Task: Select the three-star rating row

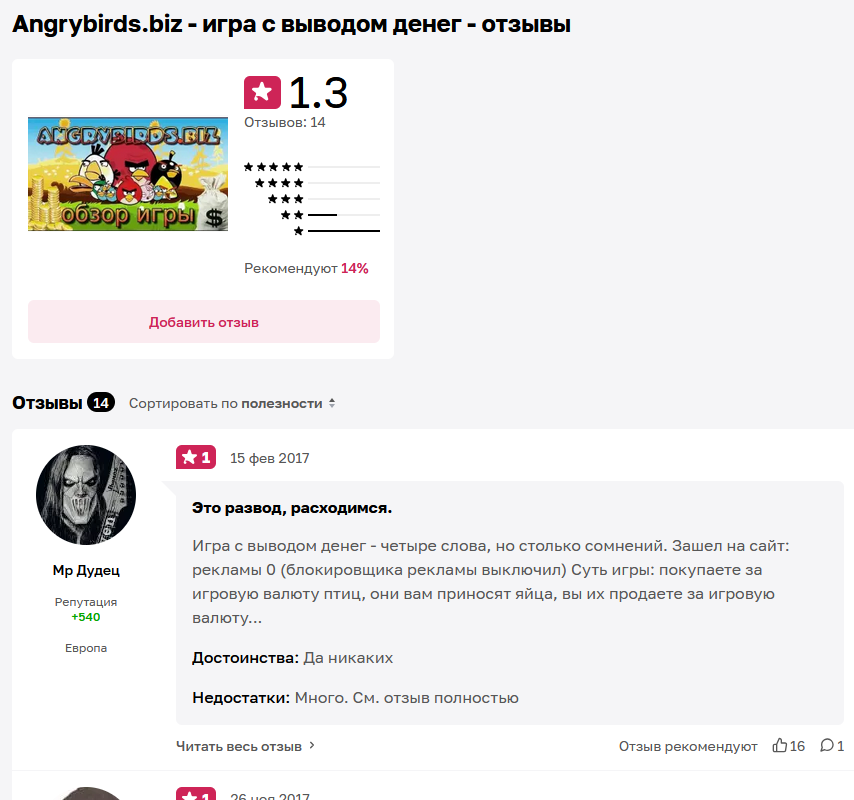Action: tap(324, 199)
